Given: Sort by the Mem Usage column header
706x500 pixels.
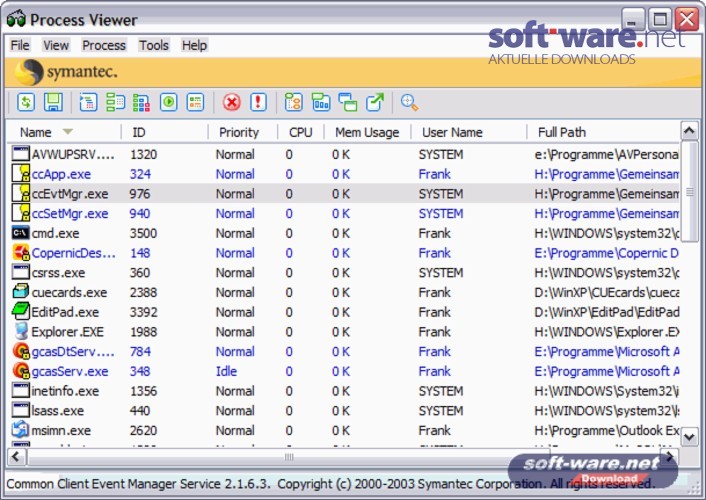Looking at the screenshot, I should pyautogui.click(x=367, y=132).
